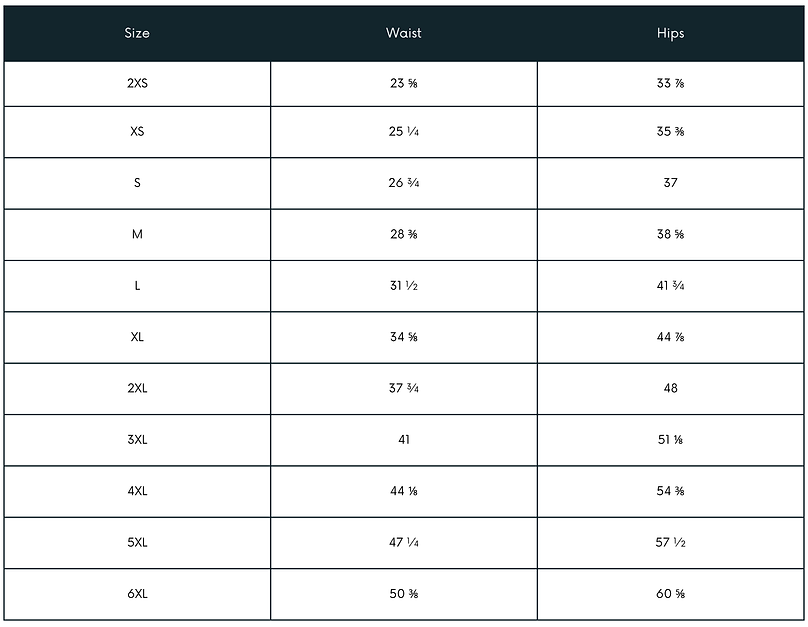Select the XL size cell
The height and width of the screenshot is (627, 808).
coord(137,337)
